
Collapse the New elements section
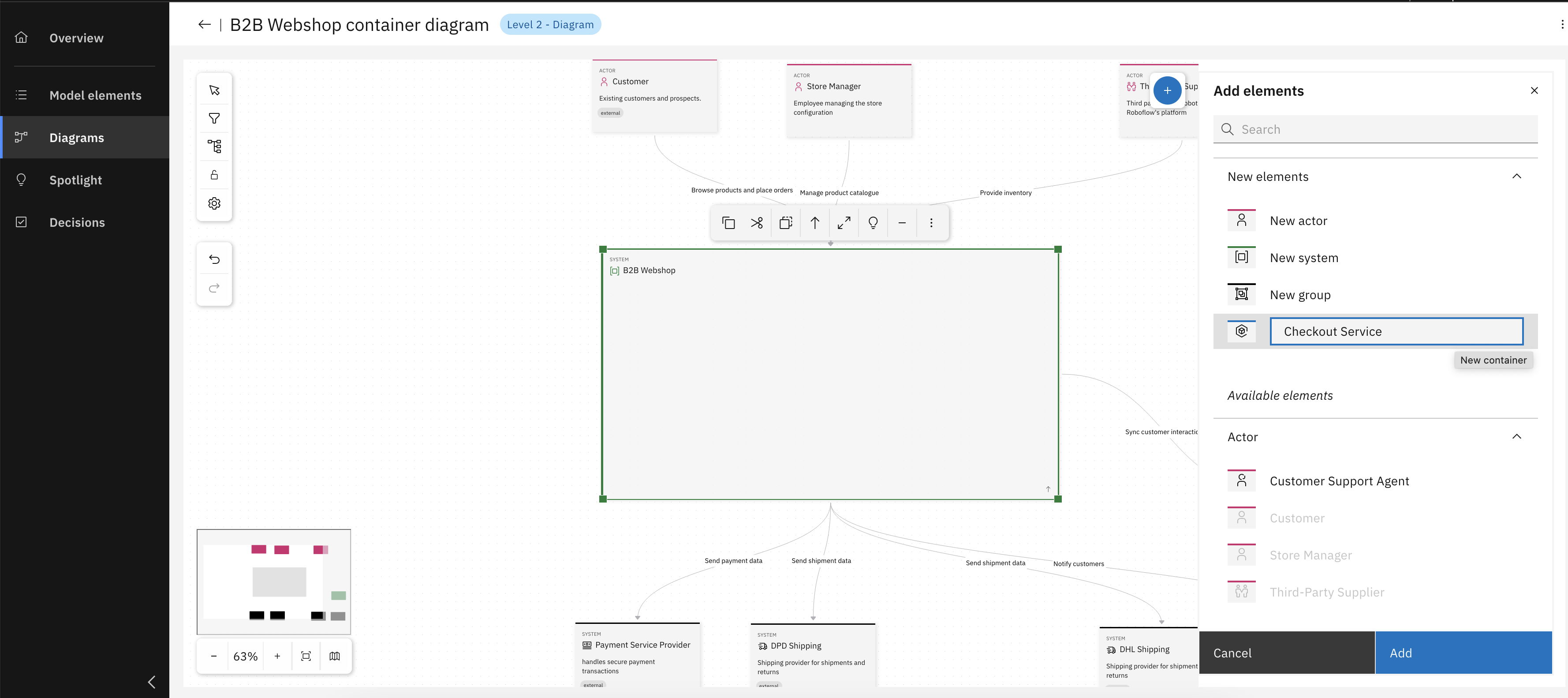pos(1516,176)
